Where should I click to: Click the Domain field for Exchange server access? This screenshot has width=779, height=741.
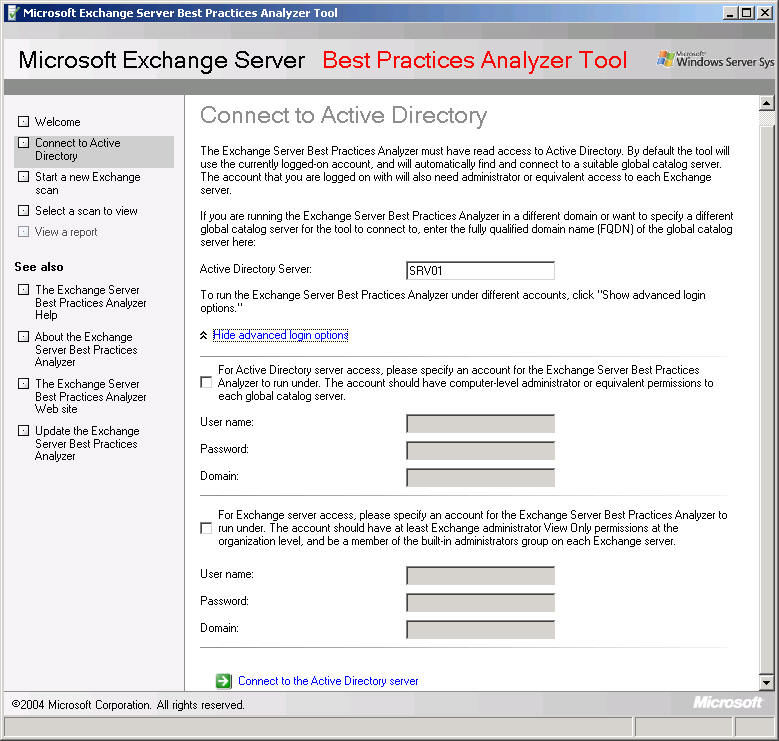coord(480,629)
